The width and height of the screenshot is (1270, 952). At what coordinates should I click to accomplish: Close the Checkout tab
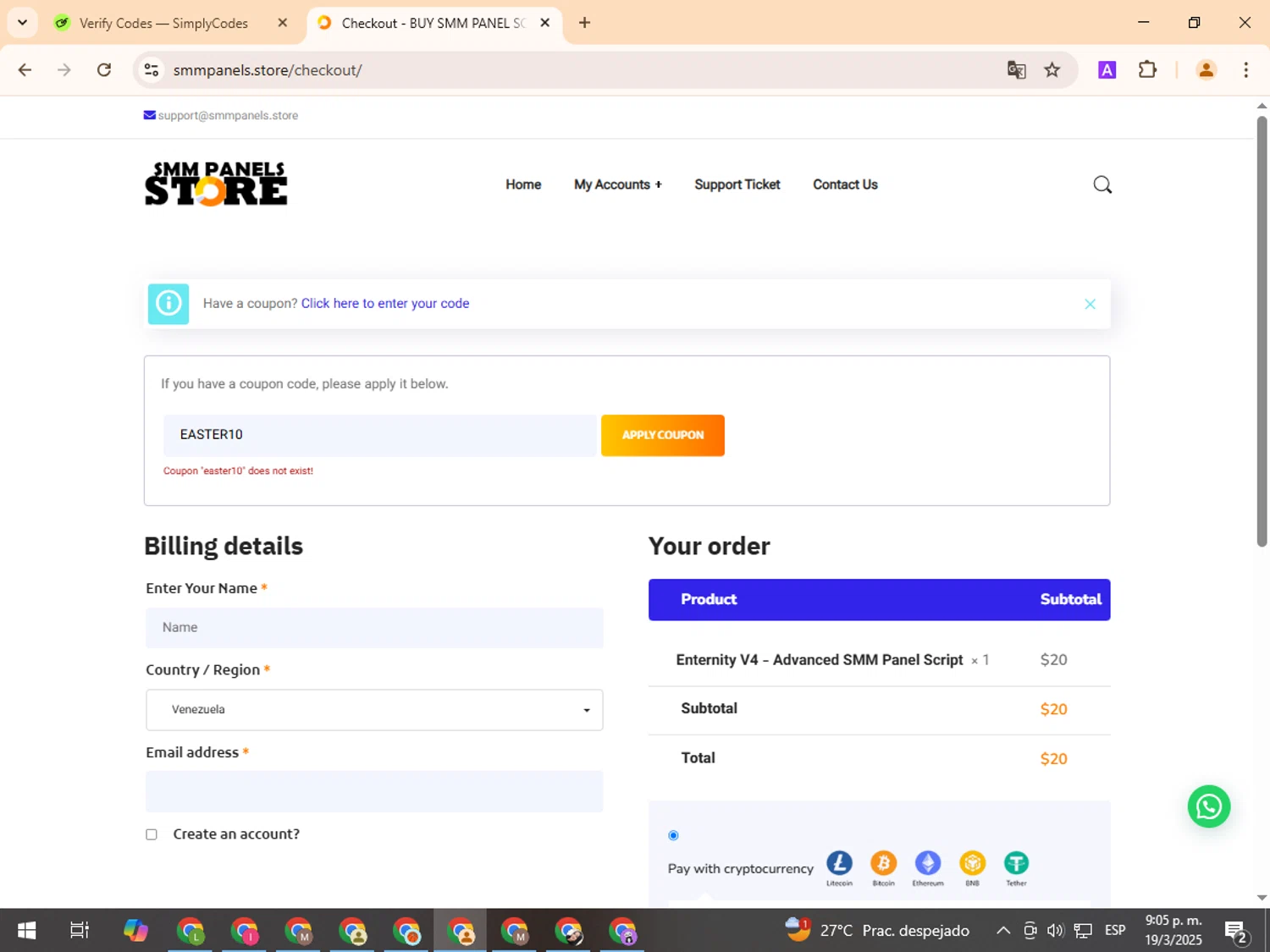(545, 23)
